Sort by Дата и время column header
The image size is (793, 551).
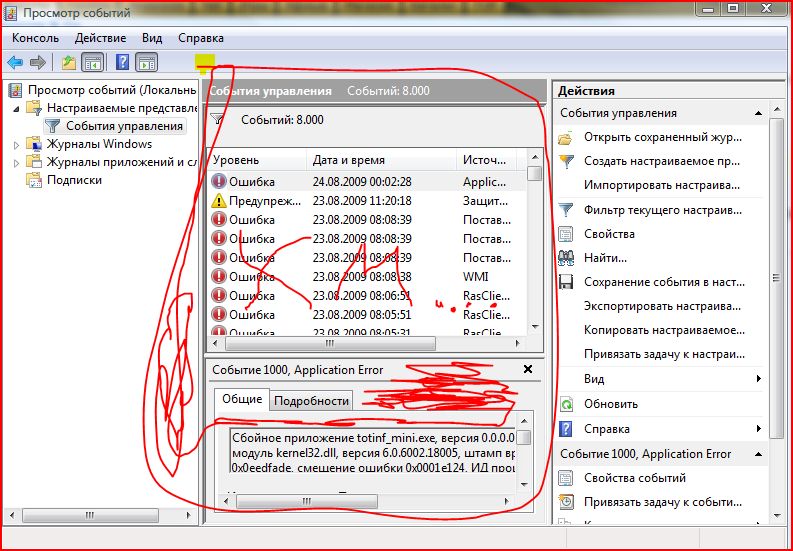pos(349,160)
